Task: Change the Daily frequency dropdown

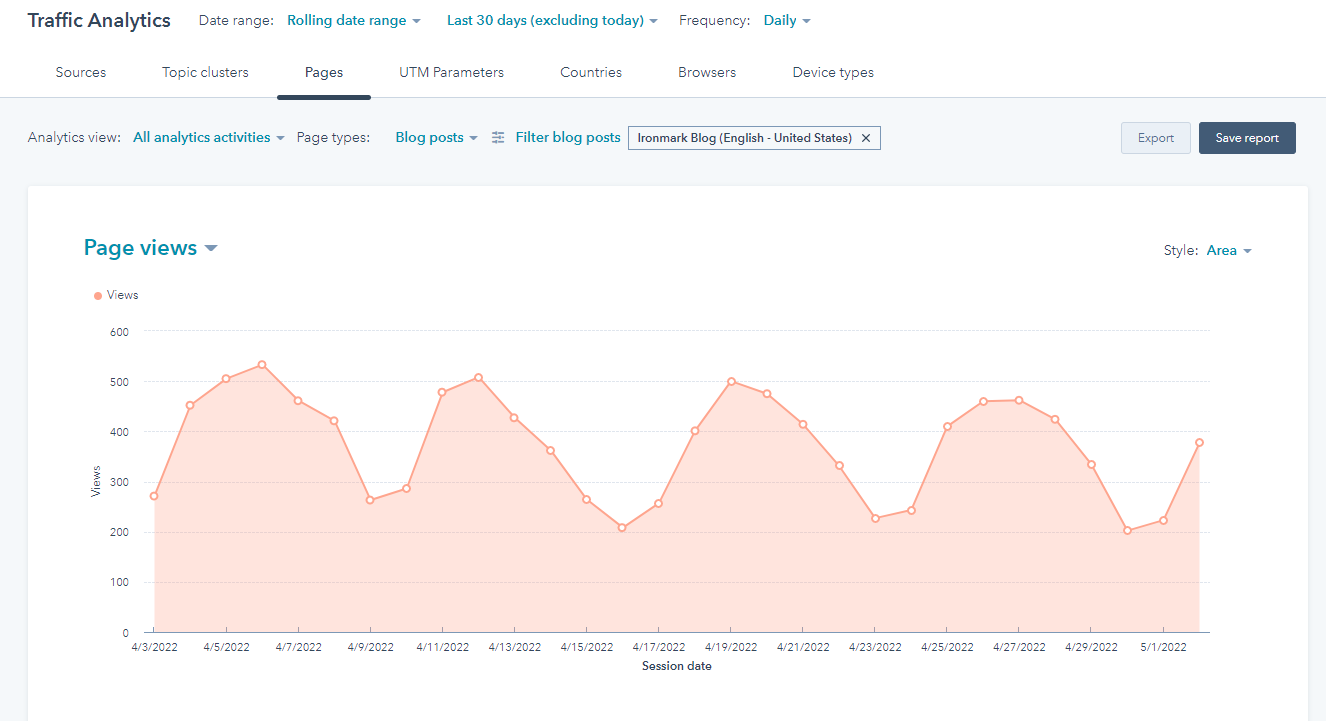Action: coord(787,20)
